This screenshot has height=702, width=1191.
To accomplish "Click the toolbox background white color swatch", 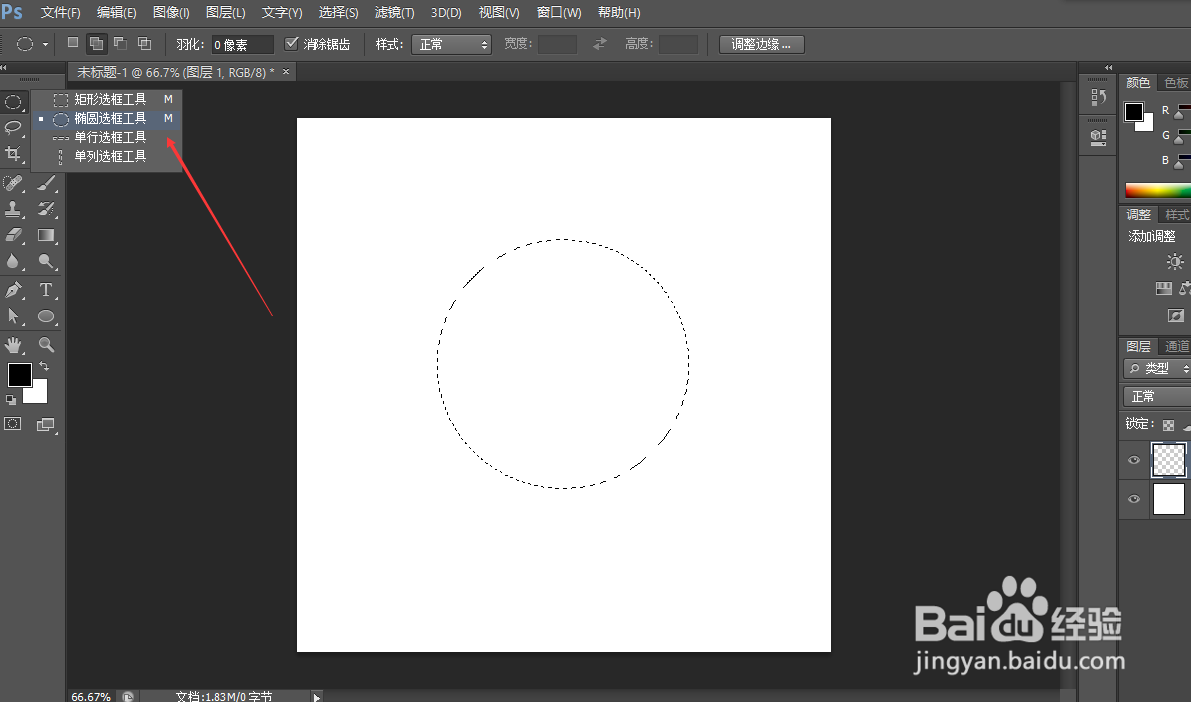I will [x=38, y=394].
